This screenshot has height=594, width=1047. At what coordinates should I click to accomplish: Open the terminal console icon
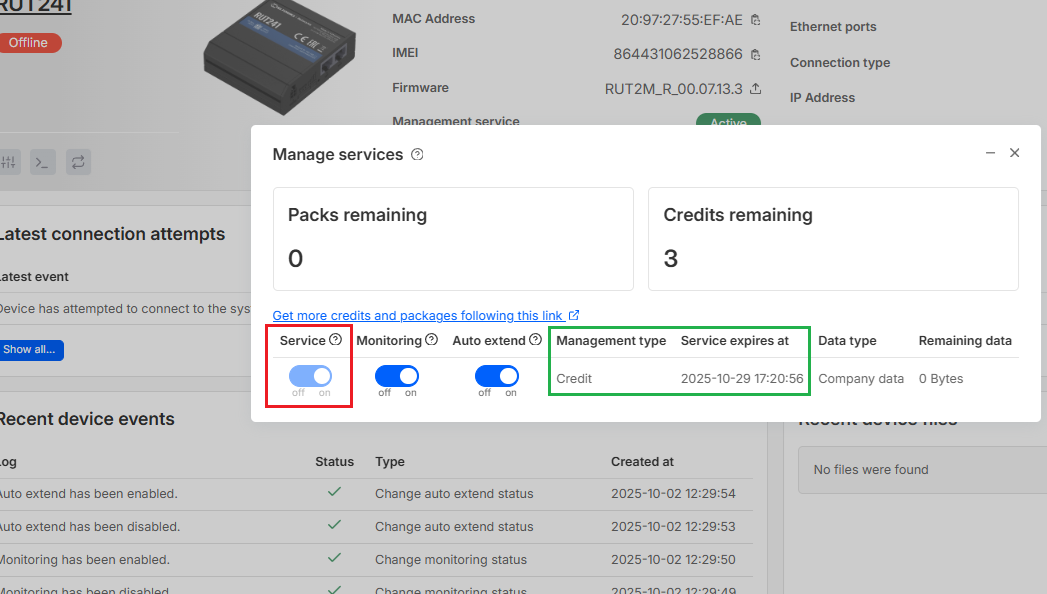pyautogui.click(x=42, y=162)
